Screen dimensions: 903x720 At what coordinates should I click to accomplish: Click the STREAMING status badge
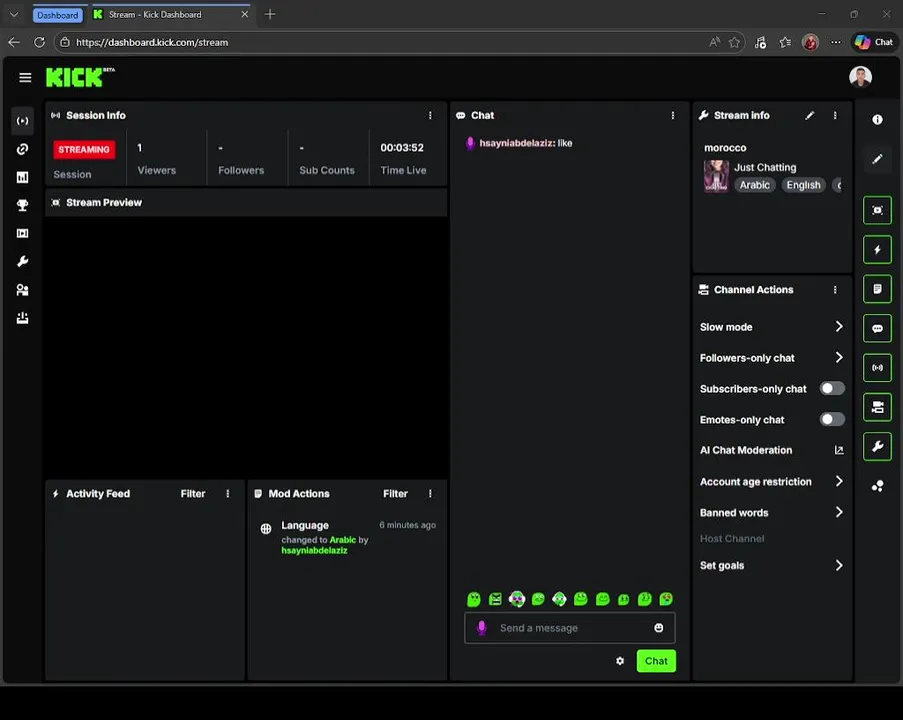click(84, 149)
